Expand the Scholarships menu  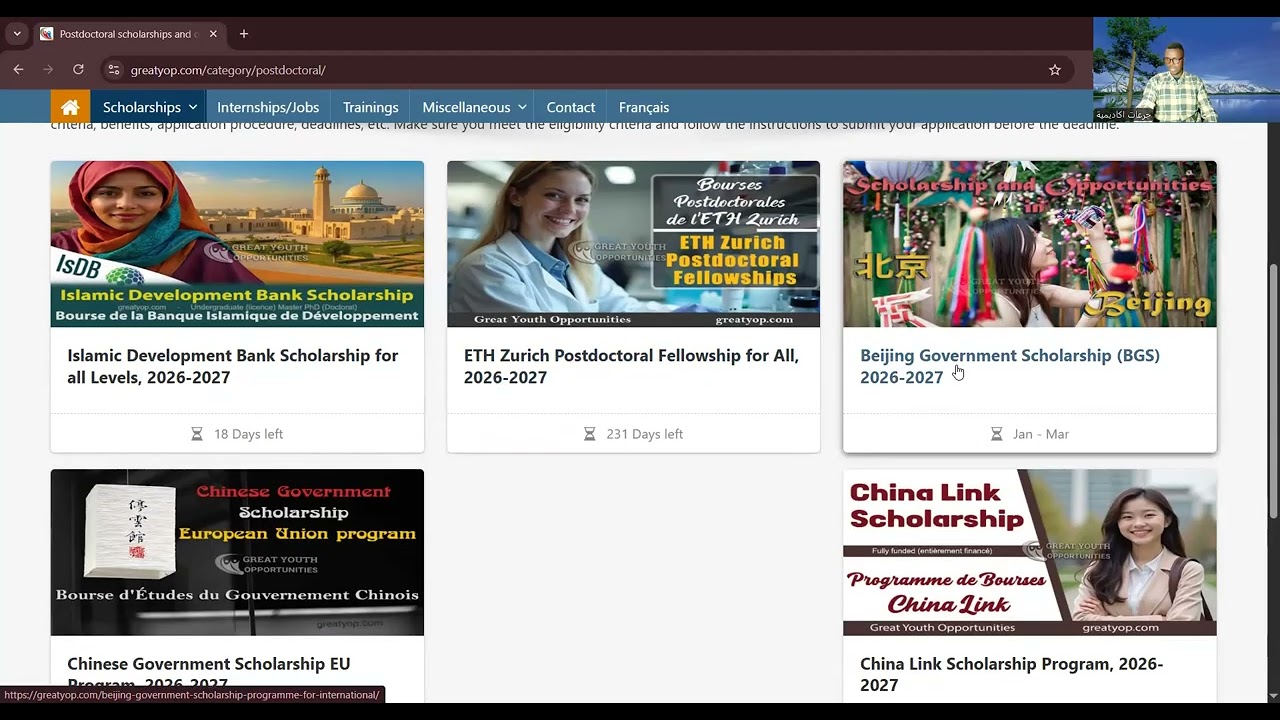click(150, 107)
